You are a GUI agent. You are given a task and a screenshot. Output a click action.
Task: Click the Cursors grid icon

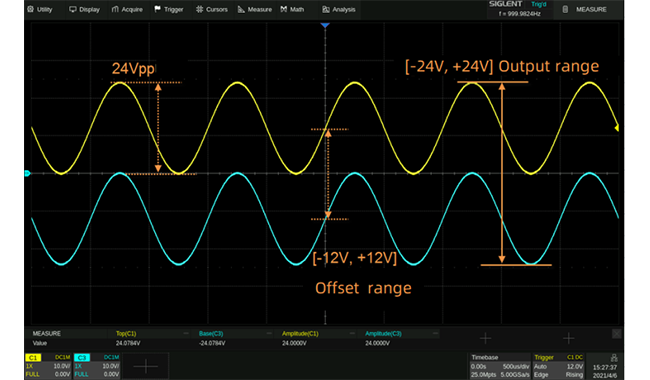click(199, 9)
